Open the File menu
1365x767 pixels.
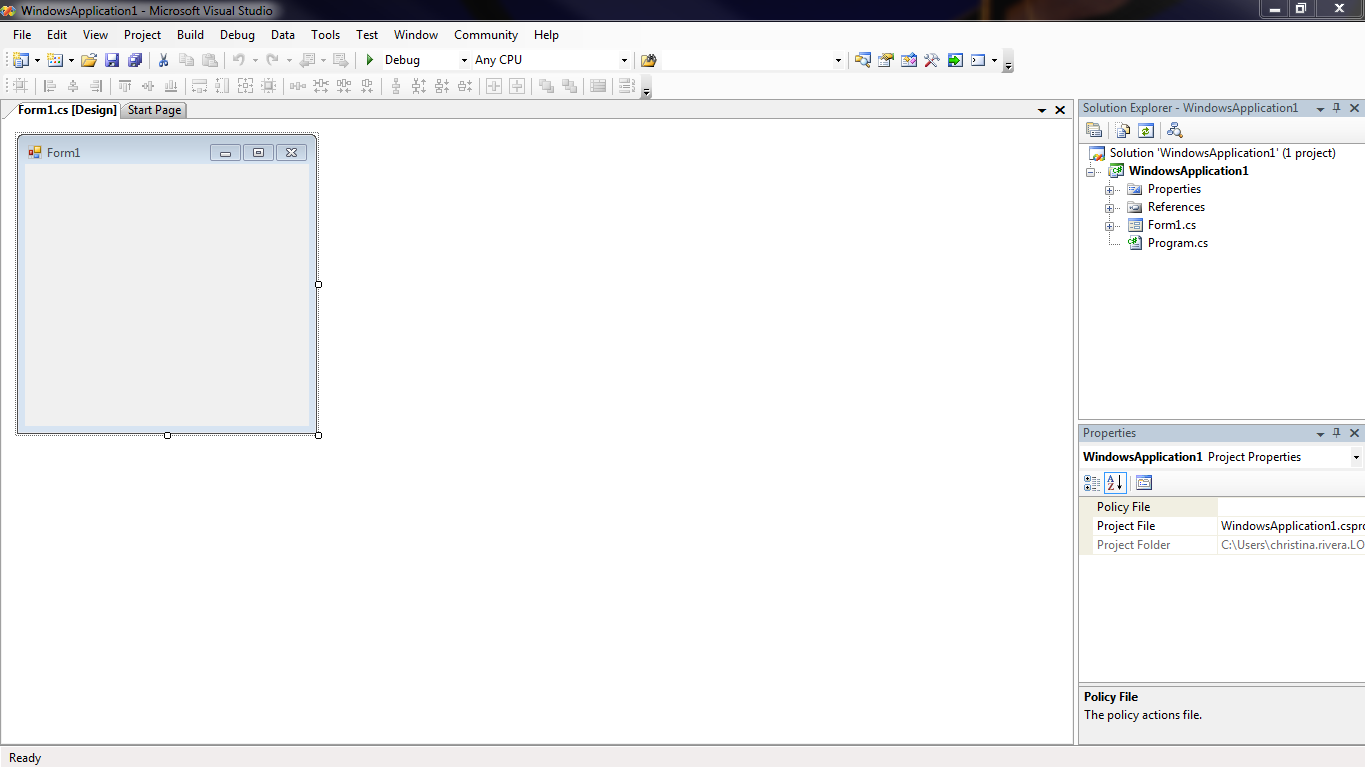pyautogui.click(x=22, y=34)
